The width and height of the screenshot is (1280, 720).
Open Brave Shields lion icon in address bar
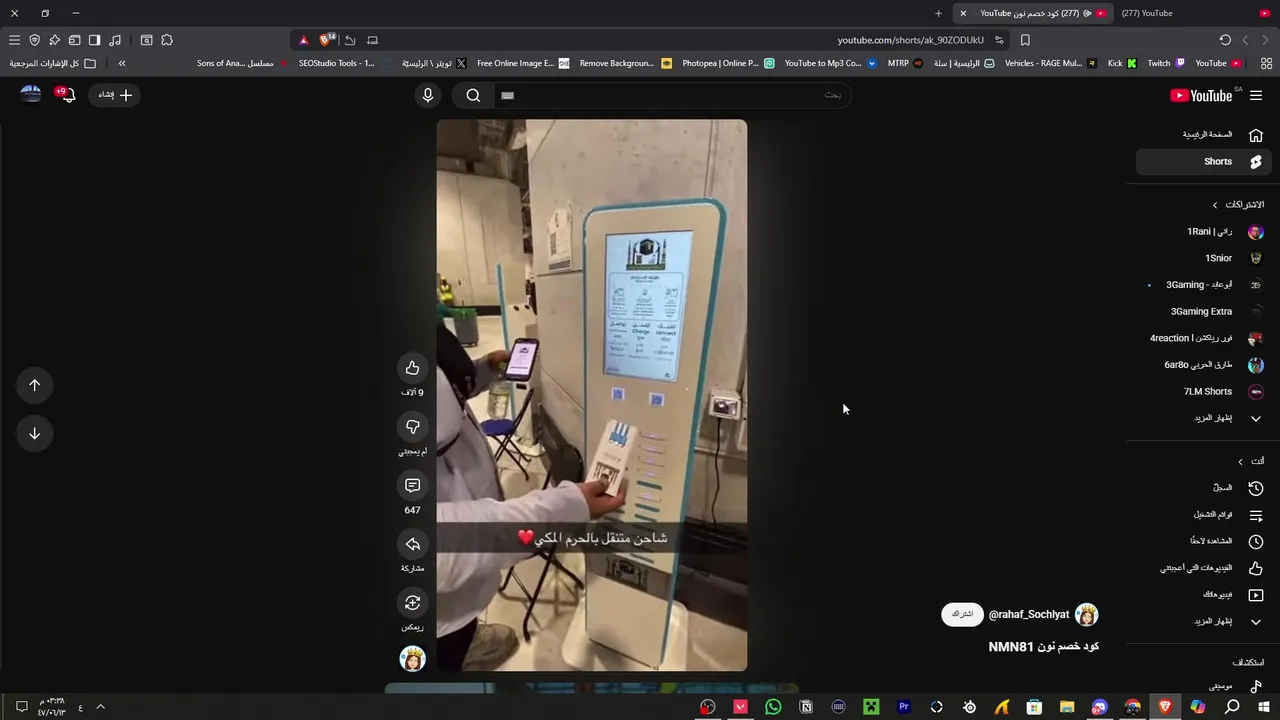coord(325,40)
